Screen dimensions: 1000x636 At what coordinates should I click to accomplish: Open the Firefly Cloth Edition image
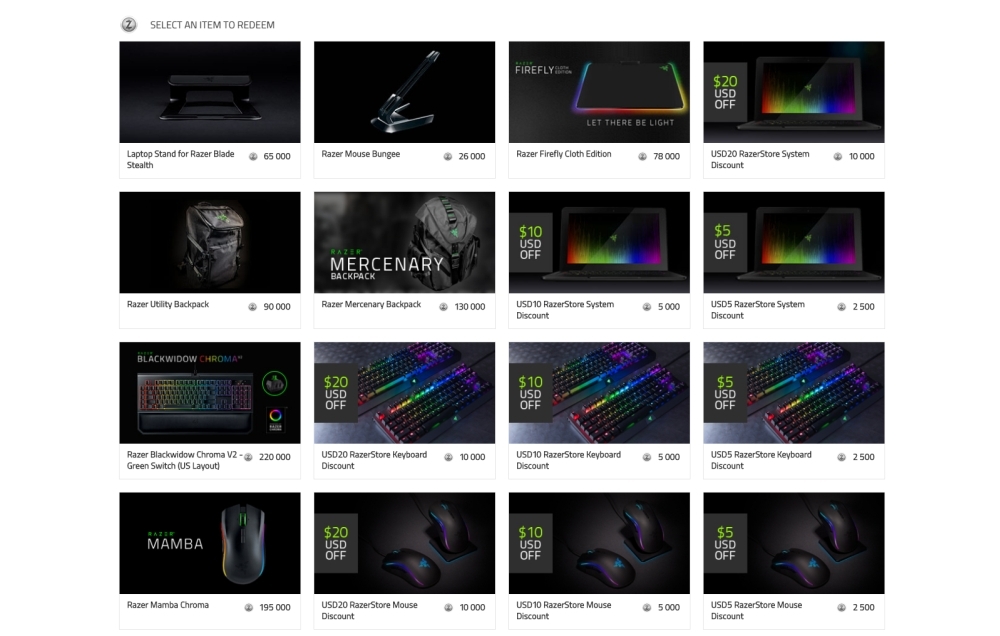[599, 92]
